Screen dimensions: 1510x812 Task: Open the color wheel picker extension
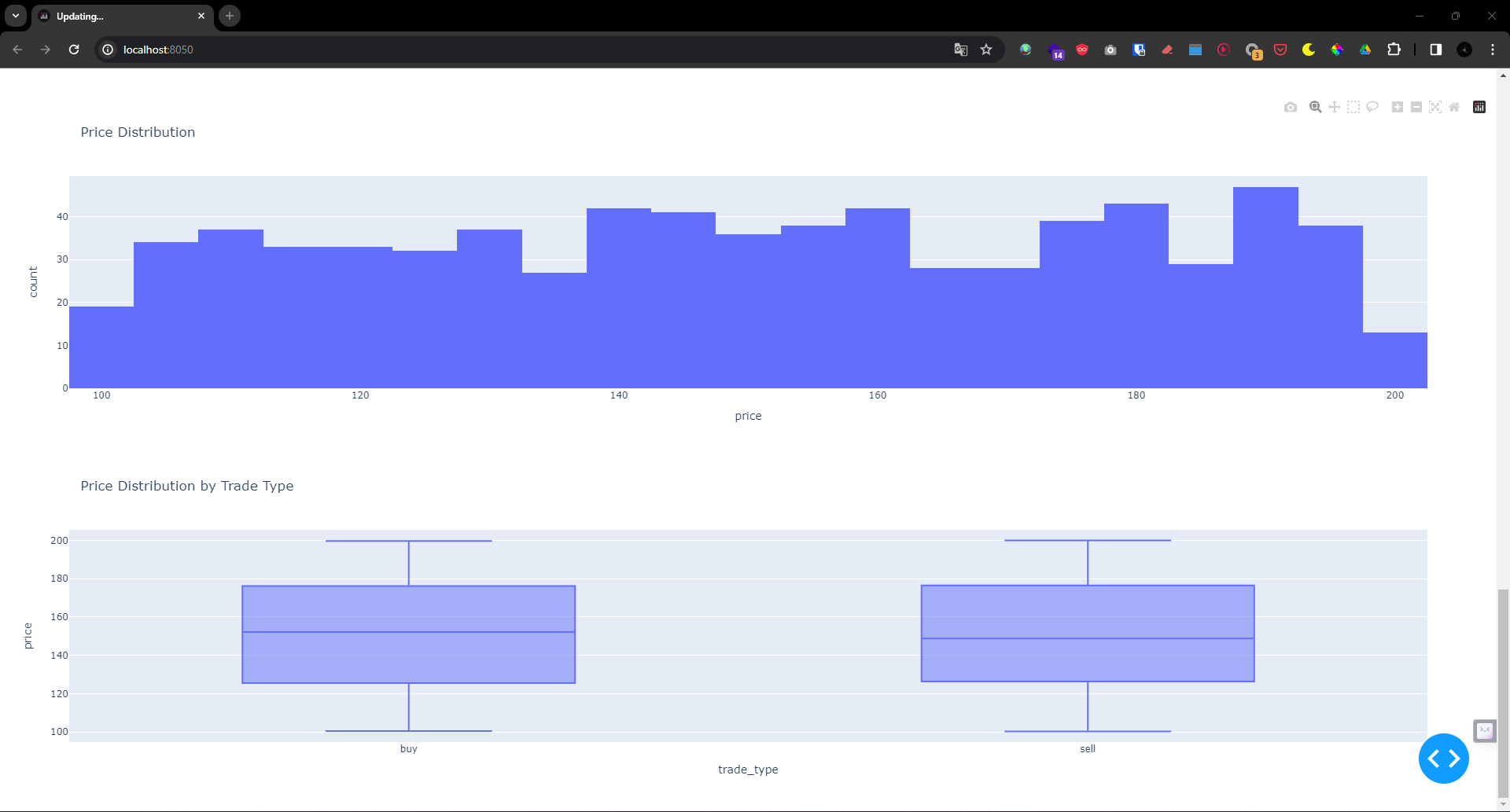(x=1337, y=50)
